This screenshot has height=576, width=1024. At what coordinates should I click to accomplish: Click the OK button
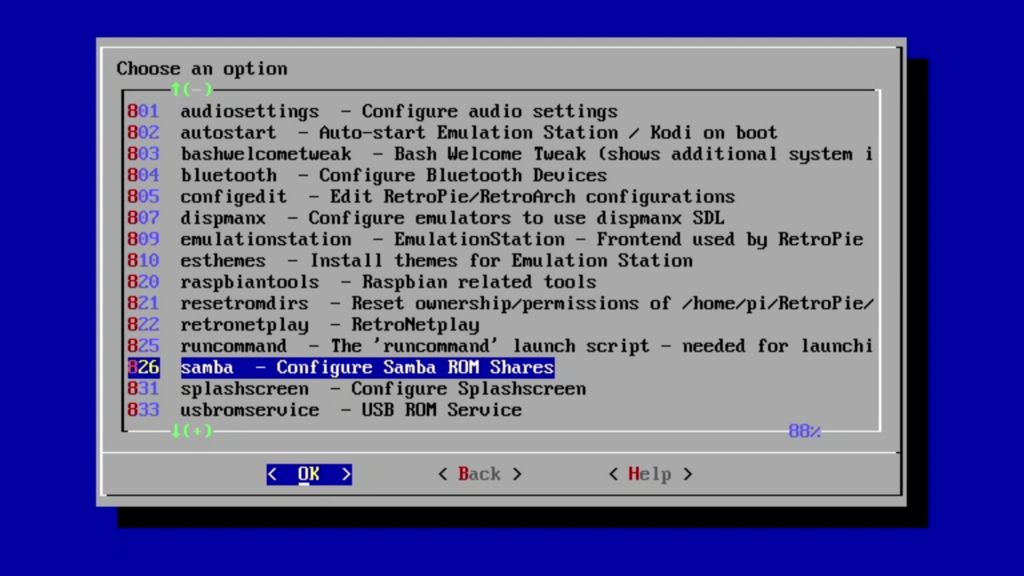[309, 474]
